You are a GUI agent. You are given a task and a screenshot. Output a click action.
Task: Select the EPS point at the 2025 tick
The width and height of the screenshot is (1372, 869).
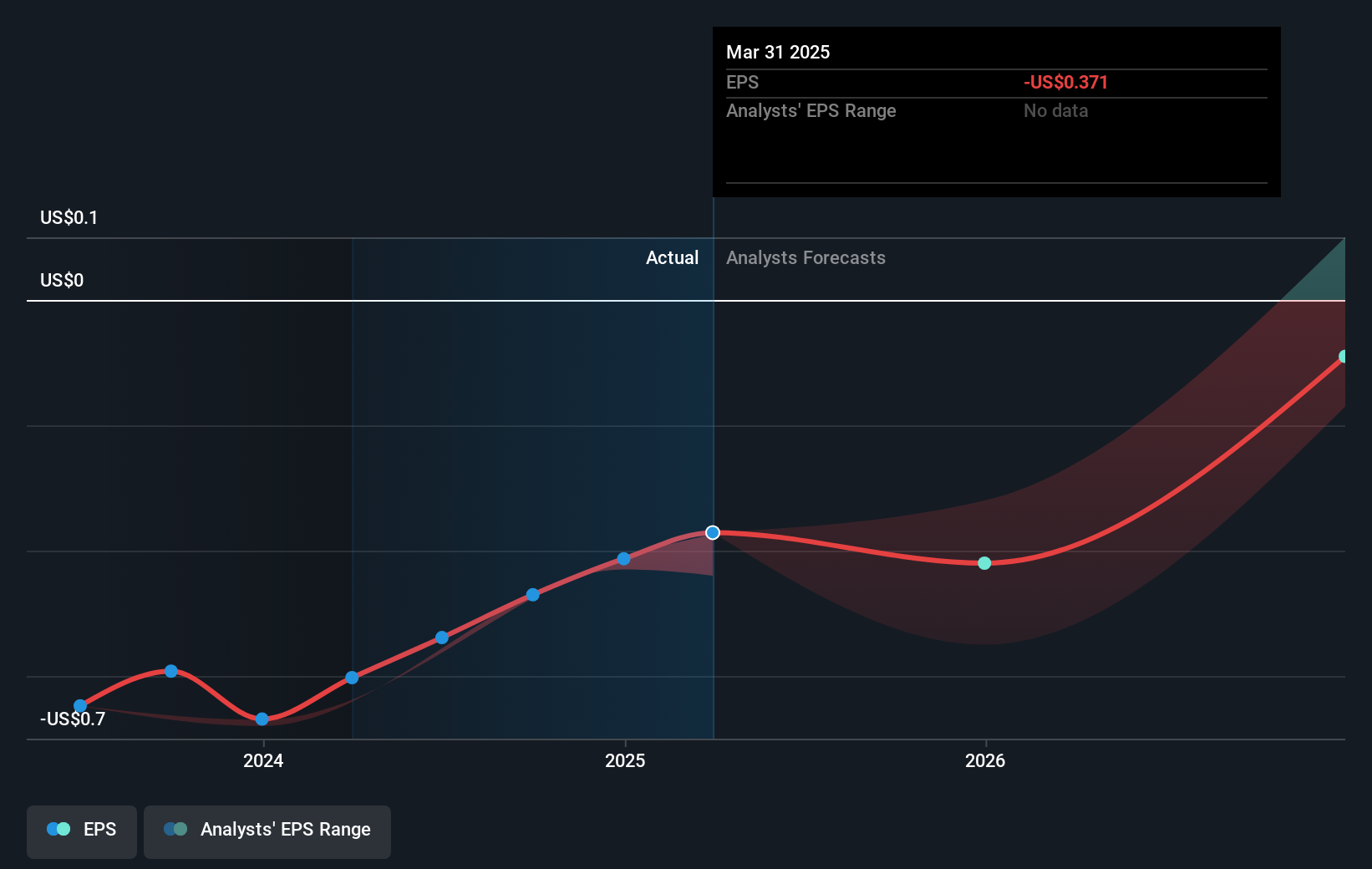point(623,558)
